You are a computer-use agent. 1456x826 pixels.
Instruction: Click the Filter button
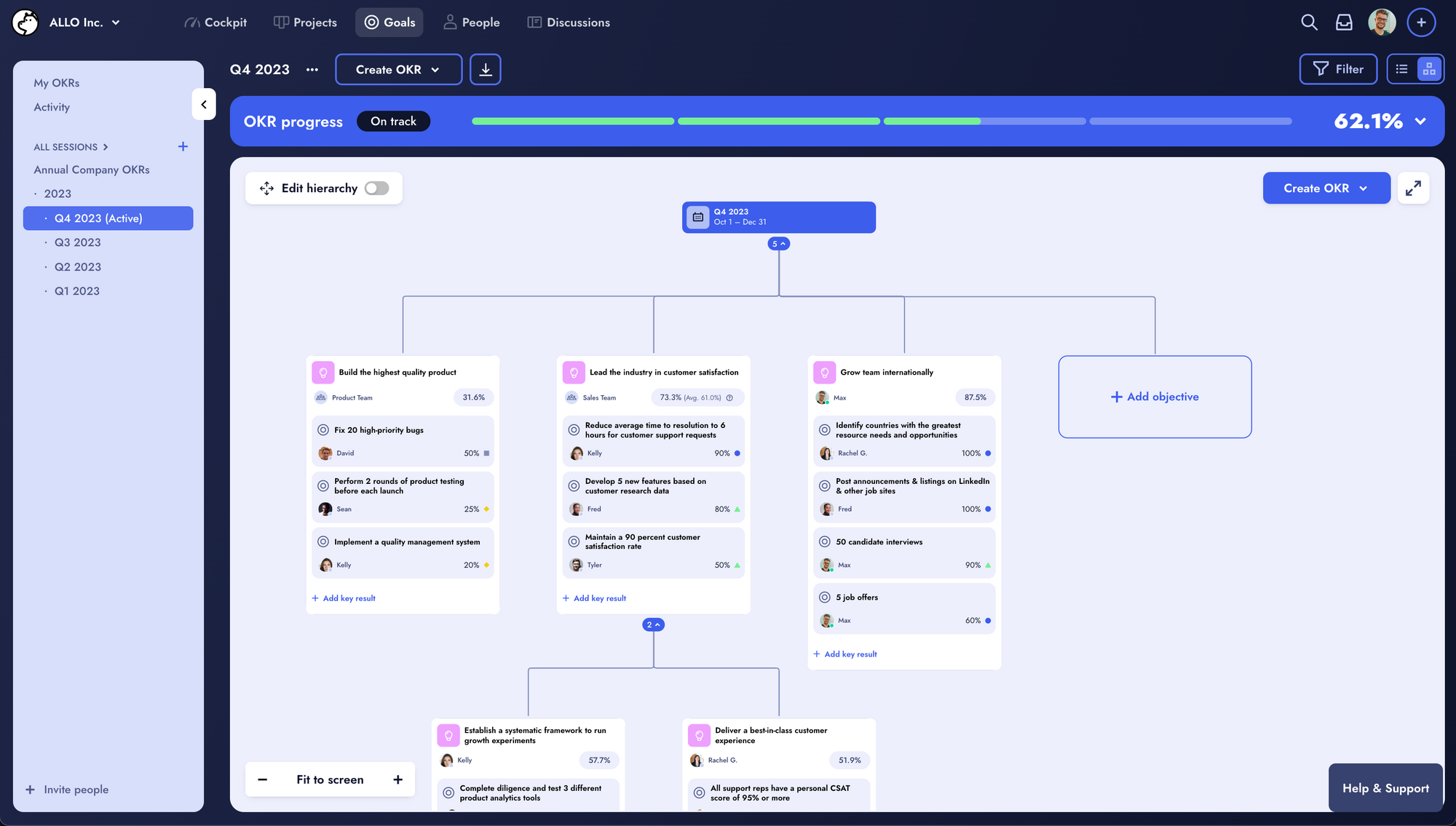[x=1338, y=69]
